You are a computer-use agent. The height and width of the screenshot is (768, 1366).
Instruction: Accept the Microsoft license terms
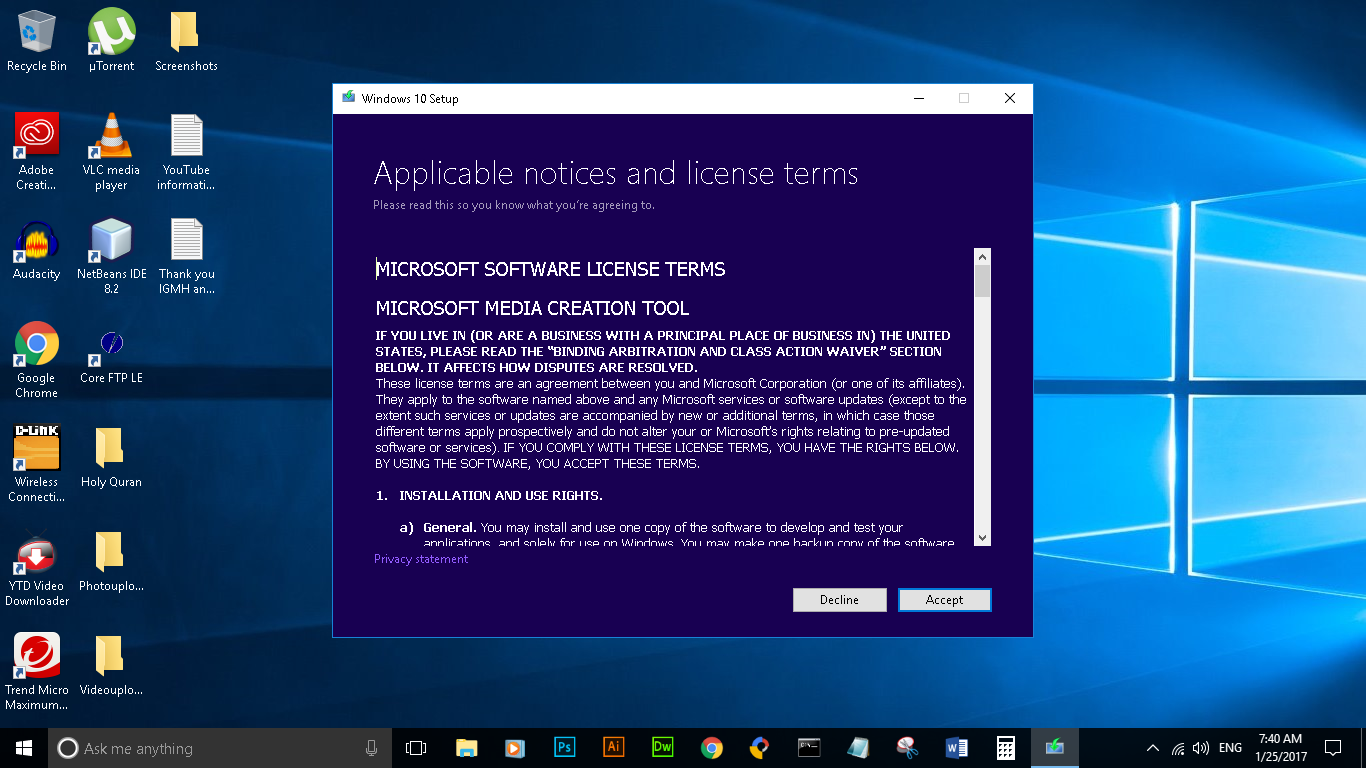click(944, 600)
